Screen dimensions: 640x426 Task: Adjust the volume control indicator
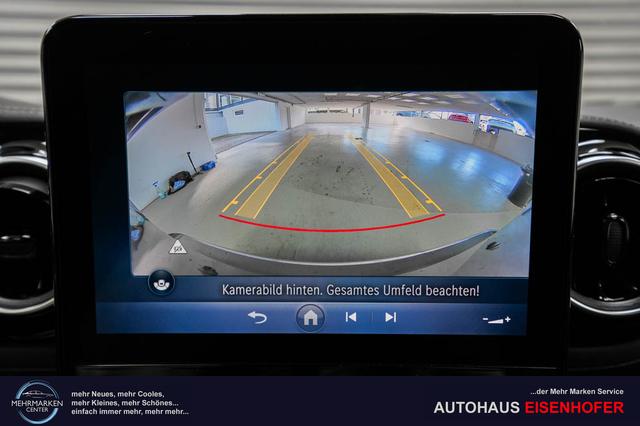click(497, 320)
